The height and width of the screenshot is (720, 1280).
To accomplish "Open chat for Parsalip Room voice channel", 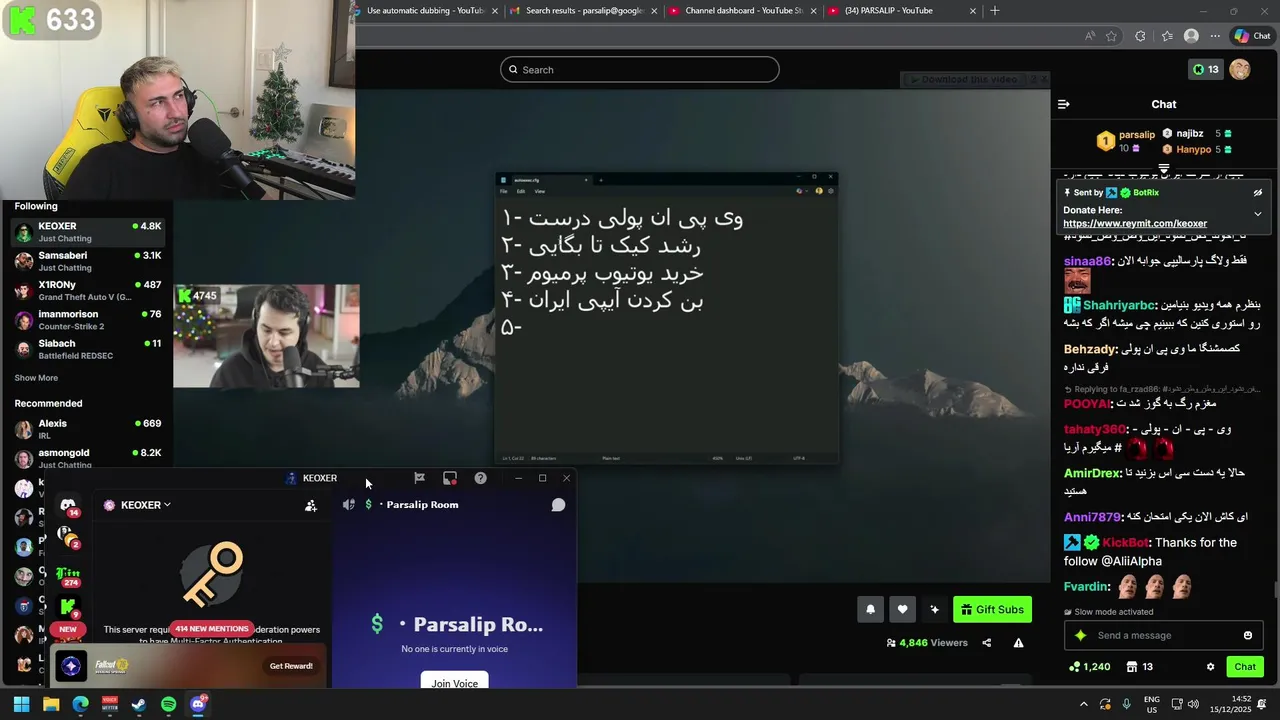I will 558,505.
